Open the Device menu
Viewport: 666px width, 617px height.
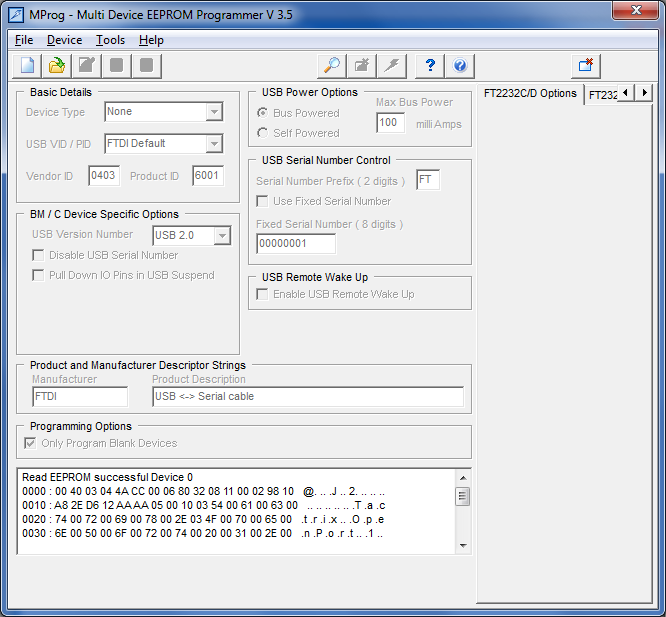(64, 40)
